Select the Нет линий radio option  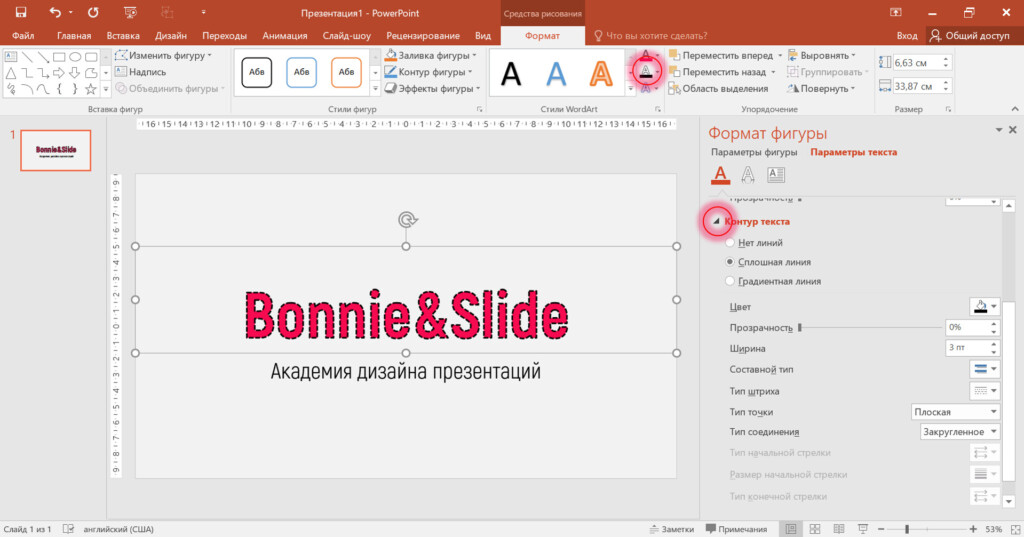point(731,242)
